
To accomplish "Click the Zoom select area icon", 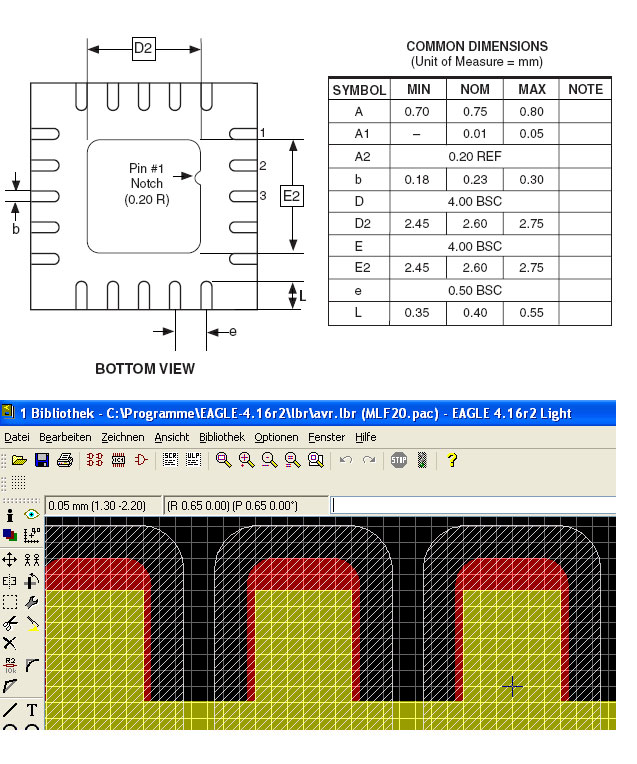I will 315,460.
